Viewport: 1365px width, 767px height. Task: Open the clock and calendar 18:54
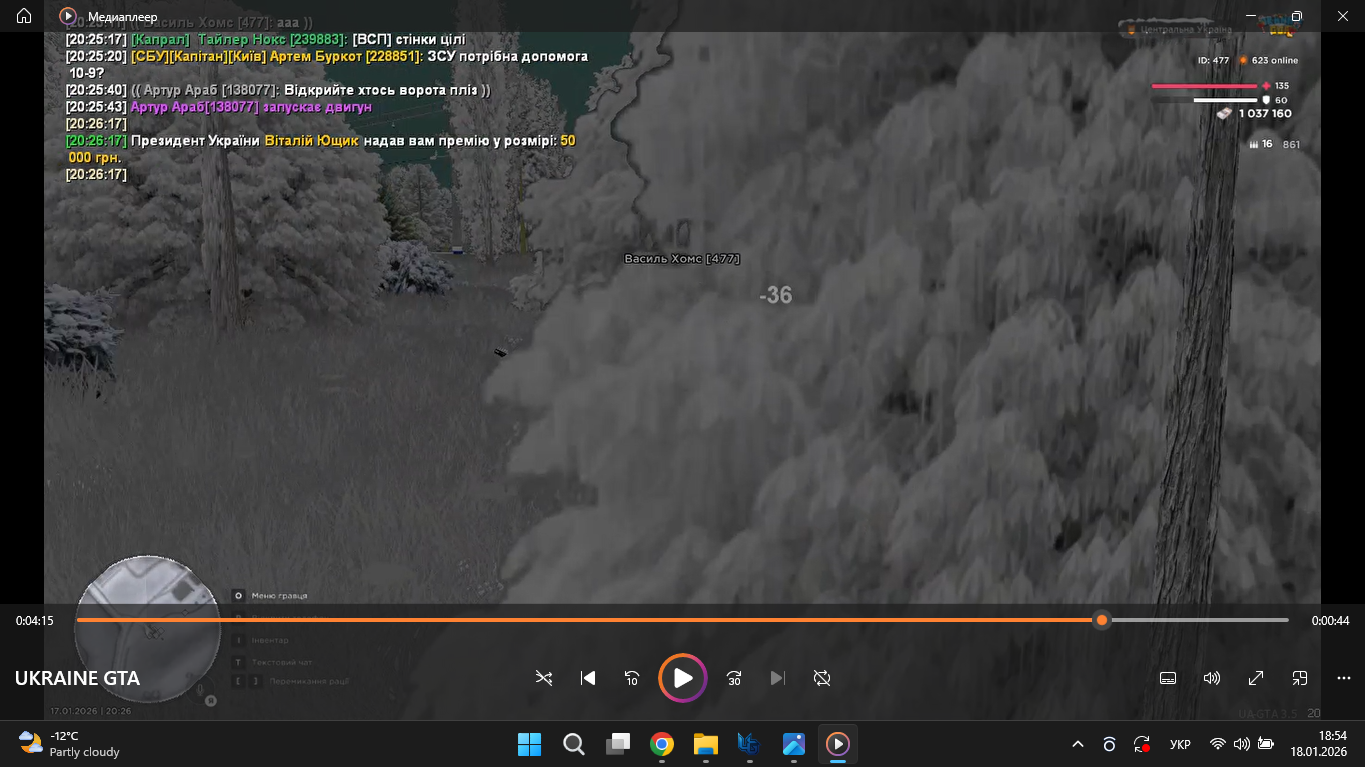(1318, 744)
